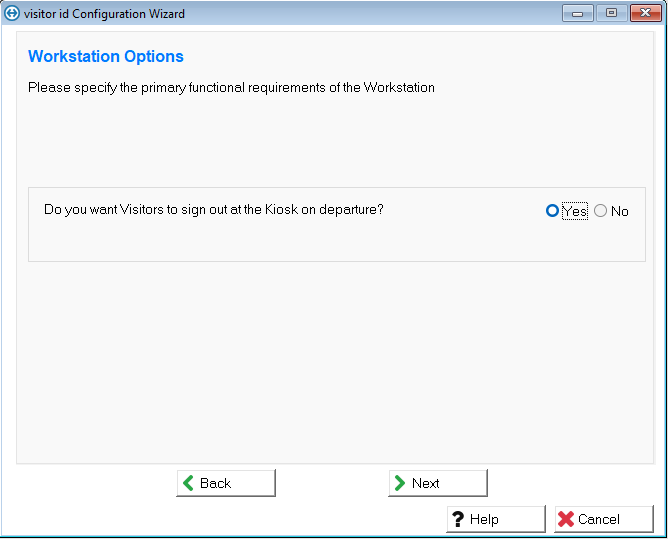
Task: Click the 'Yes' option label text
Action: click(574, 211)
